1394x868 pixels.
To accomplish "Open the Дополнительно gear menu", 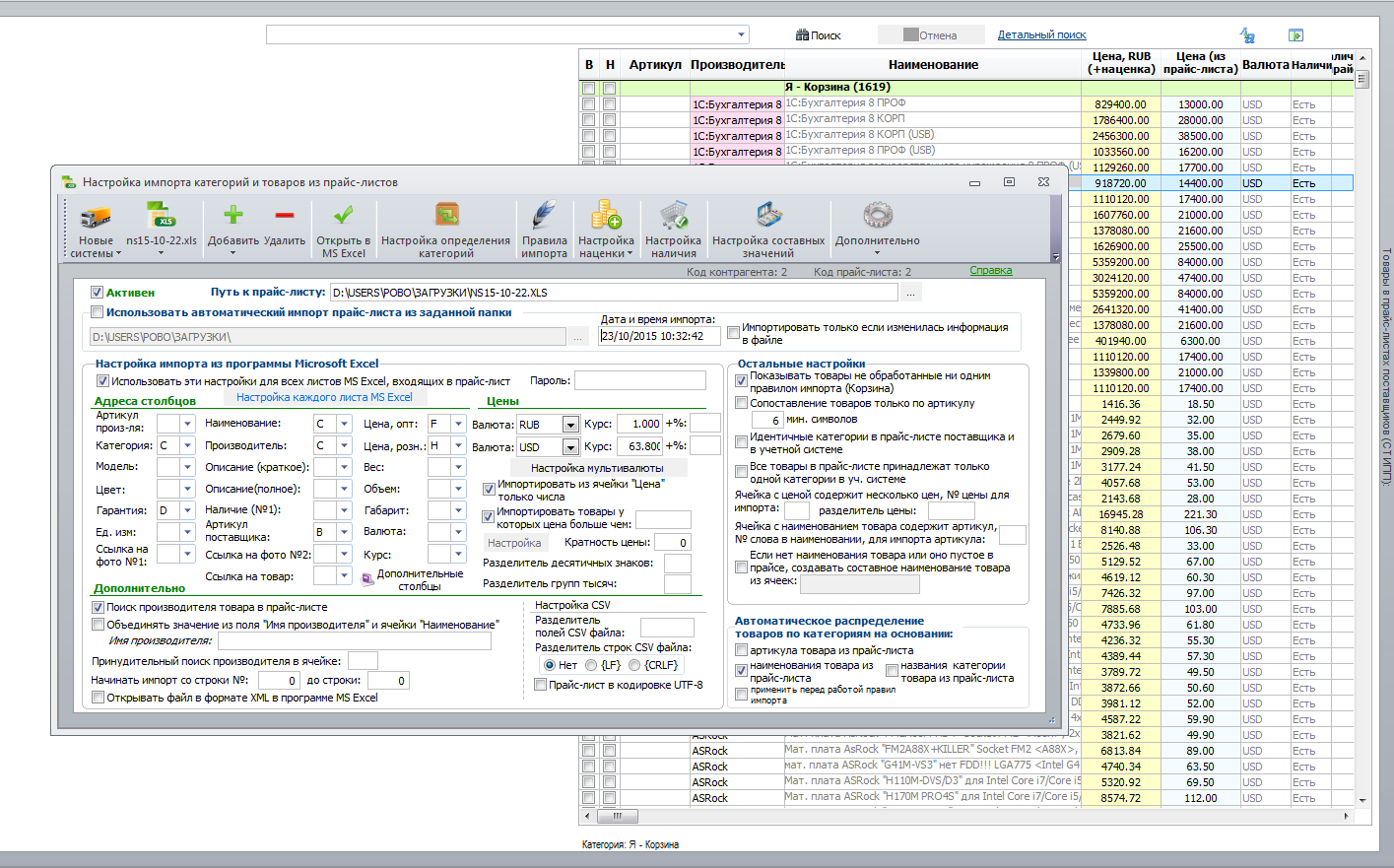I will tap(878, 231).
